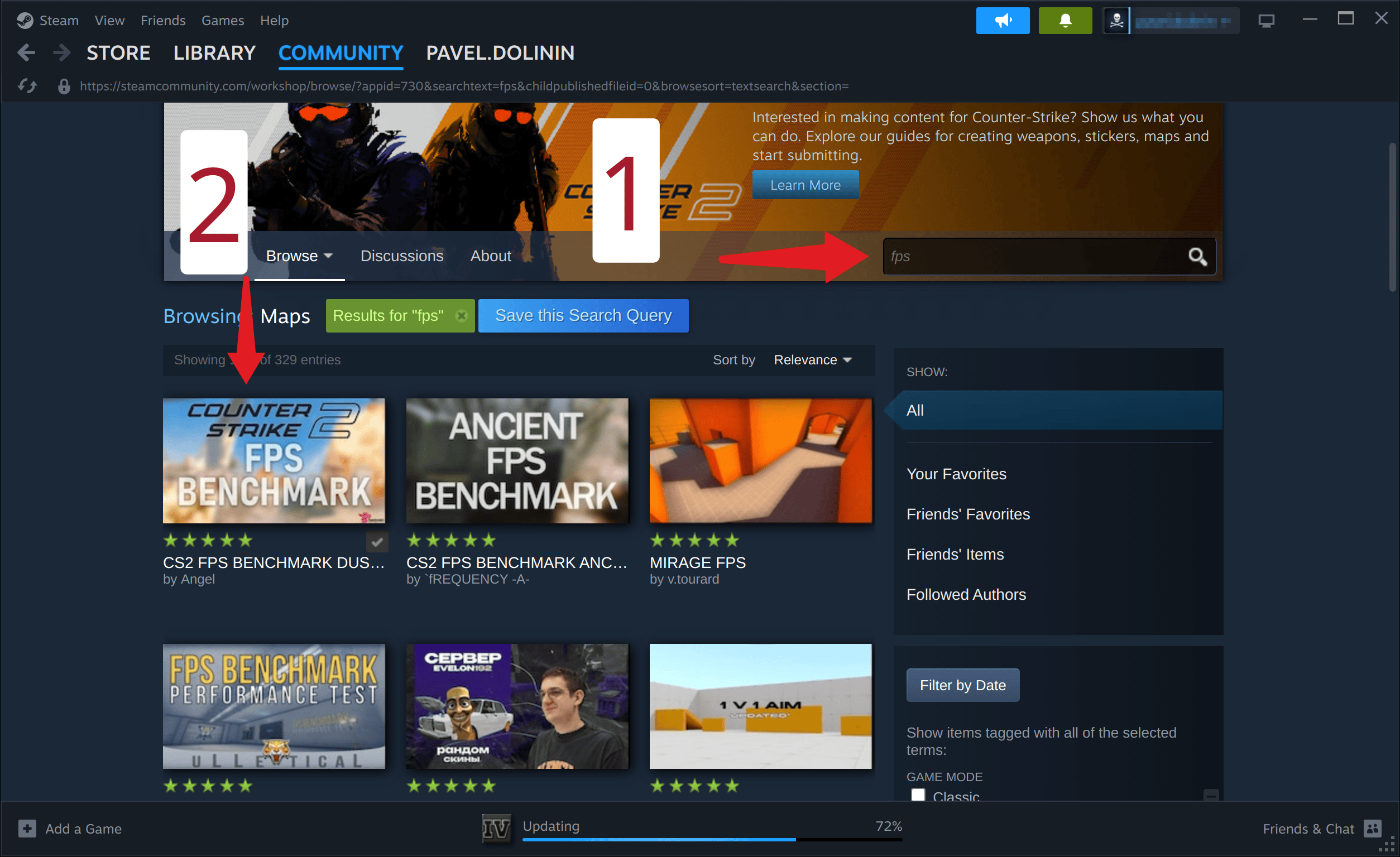Go back with the left arrow
The height and width of the screenshot is (857, 1400).
coord(26,53)
